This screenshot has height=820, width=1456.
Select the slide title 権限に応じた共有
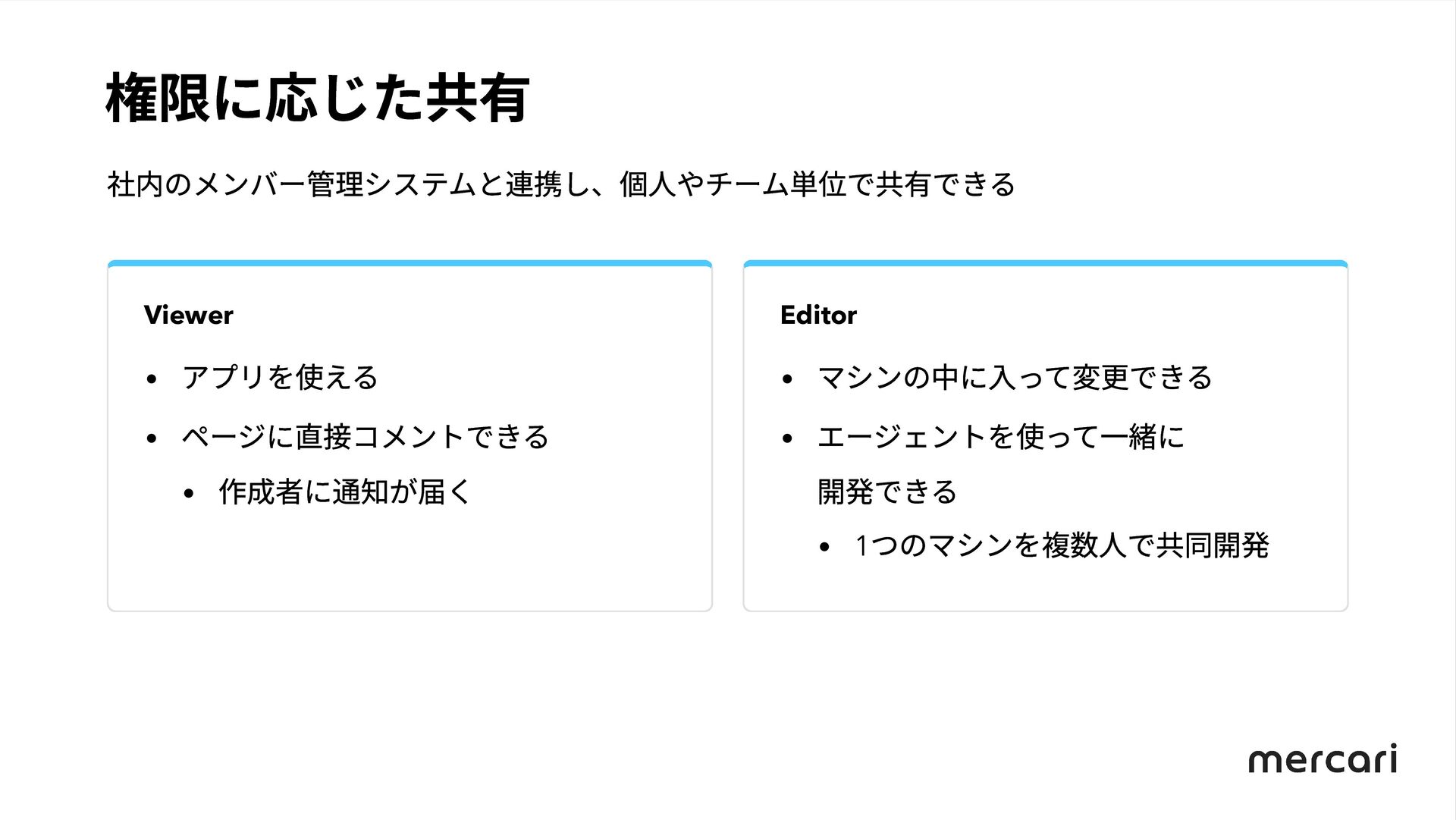click(x=318, y=98)
